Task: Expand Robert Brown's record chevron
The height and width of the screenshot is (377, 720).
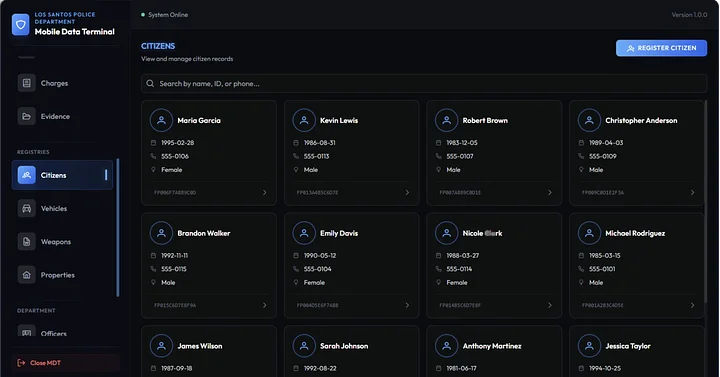Action: (x=550, y=192)
